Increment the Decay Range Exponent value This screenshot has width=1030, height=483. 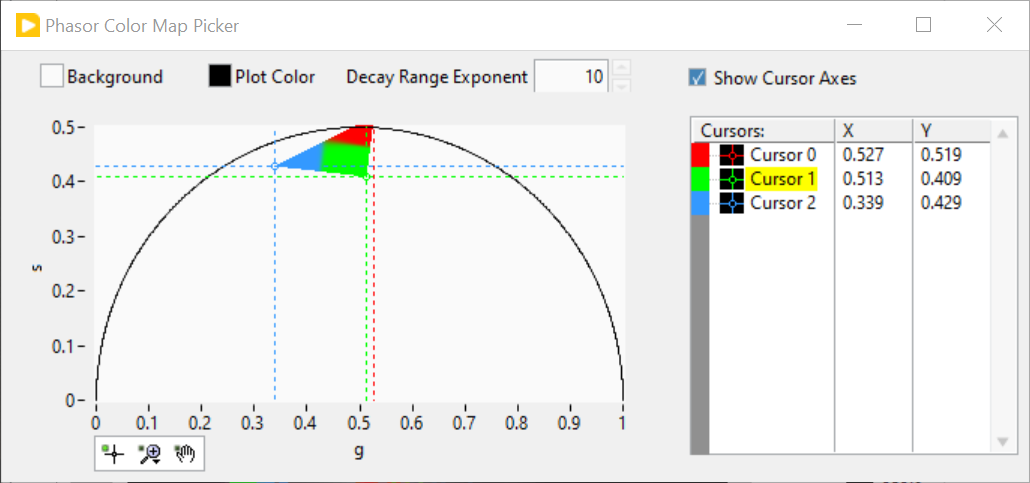pyautogui.click(x=621, y=68)
